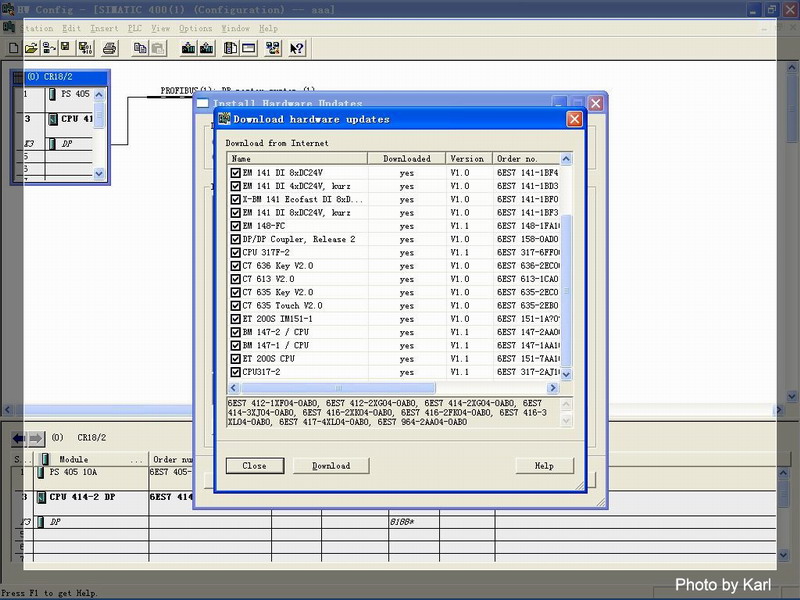800x600 pixels.
Task: Click the updates list scroll-up arrow
Action: [566, 159]
